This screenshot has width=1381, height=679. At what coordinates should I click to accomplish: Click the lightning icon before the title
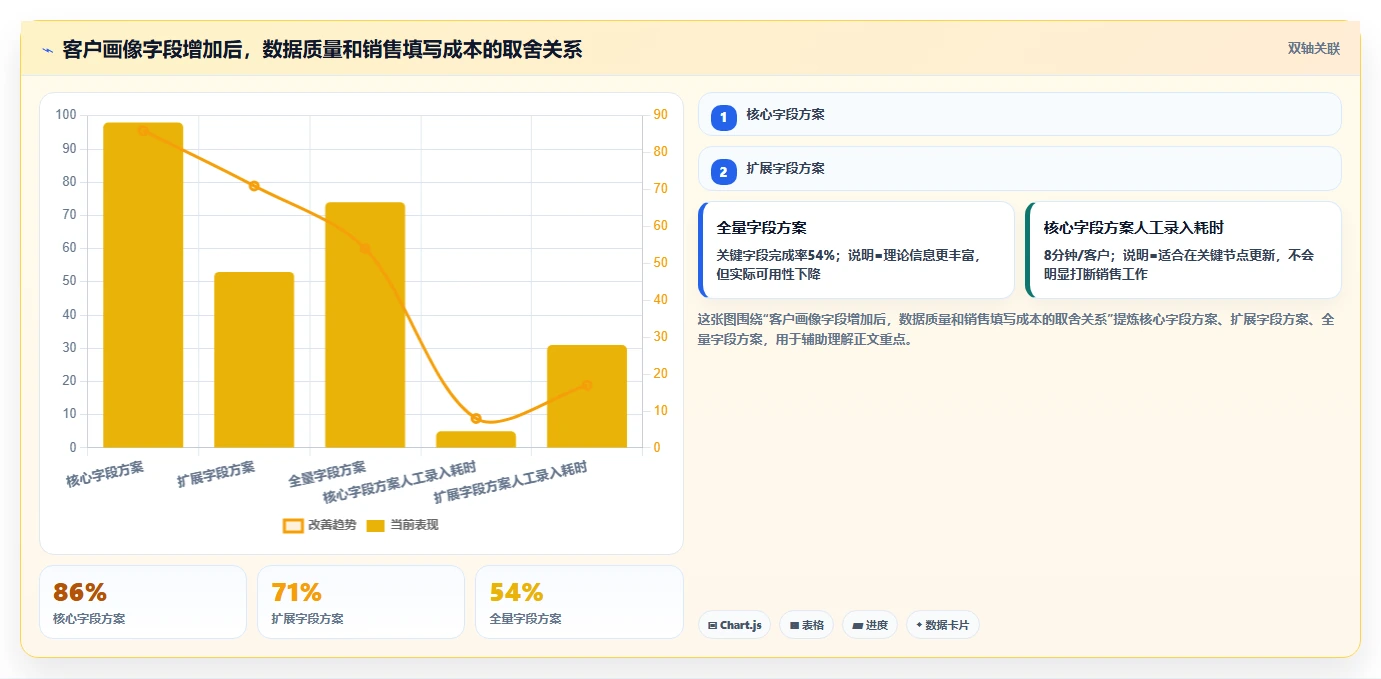click(x=47, y=50)
